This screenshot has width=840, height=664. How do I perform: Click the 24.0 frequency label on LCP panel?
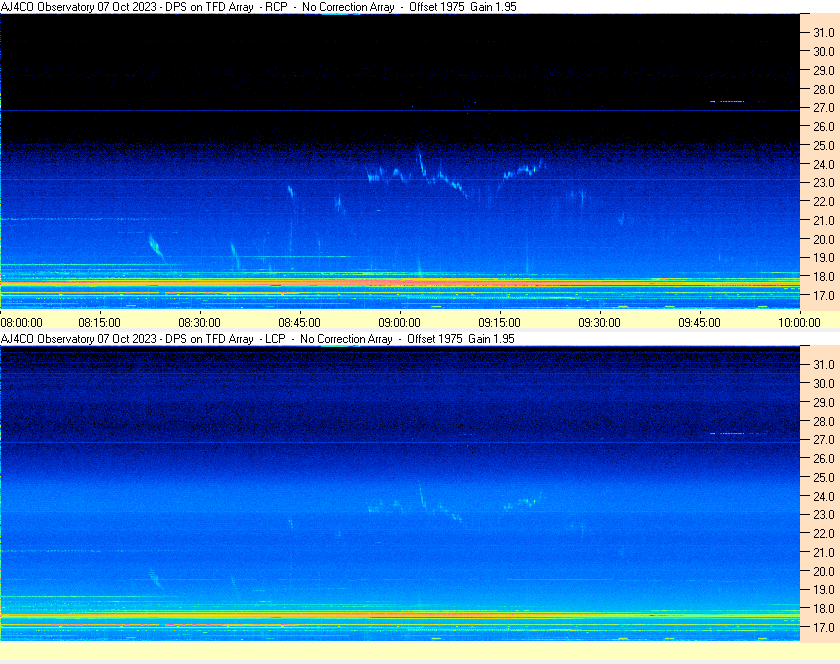(824, 496)
